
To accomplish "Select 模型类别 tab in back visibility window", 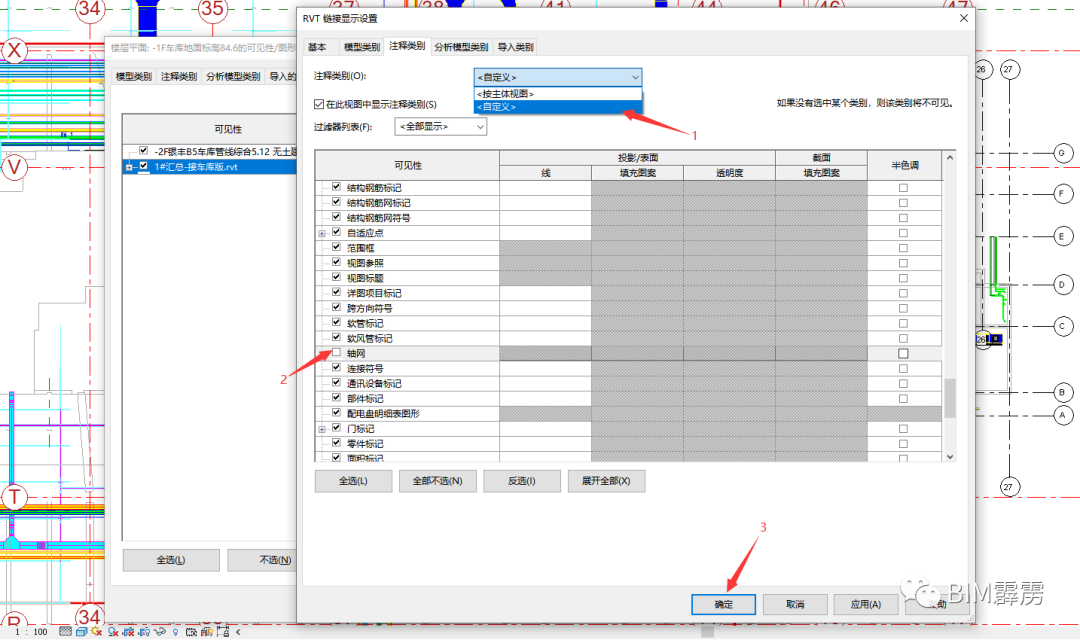I will pyautogui.click(x=134, y=76).
